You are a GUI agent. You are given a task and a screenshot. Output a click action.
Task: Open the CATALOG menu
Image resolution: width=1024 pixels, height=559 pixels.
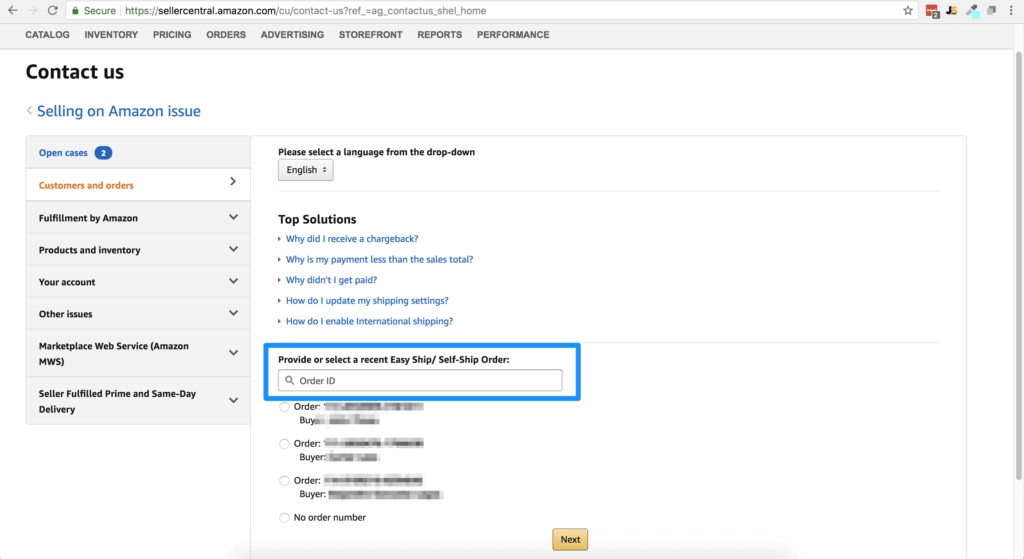pyautogui.click(x=47, y=35)
